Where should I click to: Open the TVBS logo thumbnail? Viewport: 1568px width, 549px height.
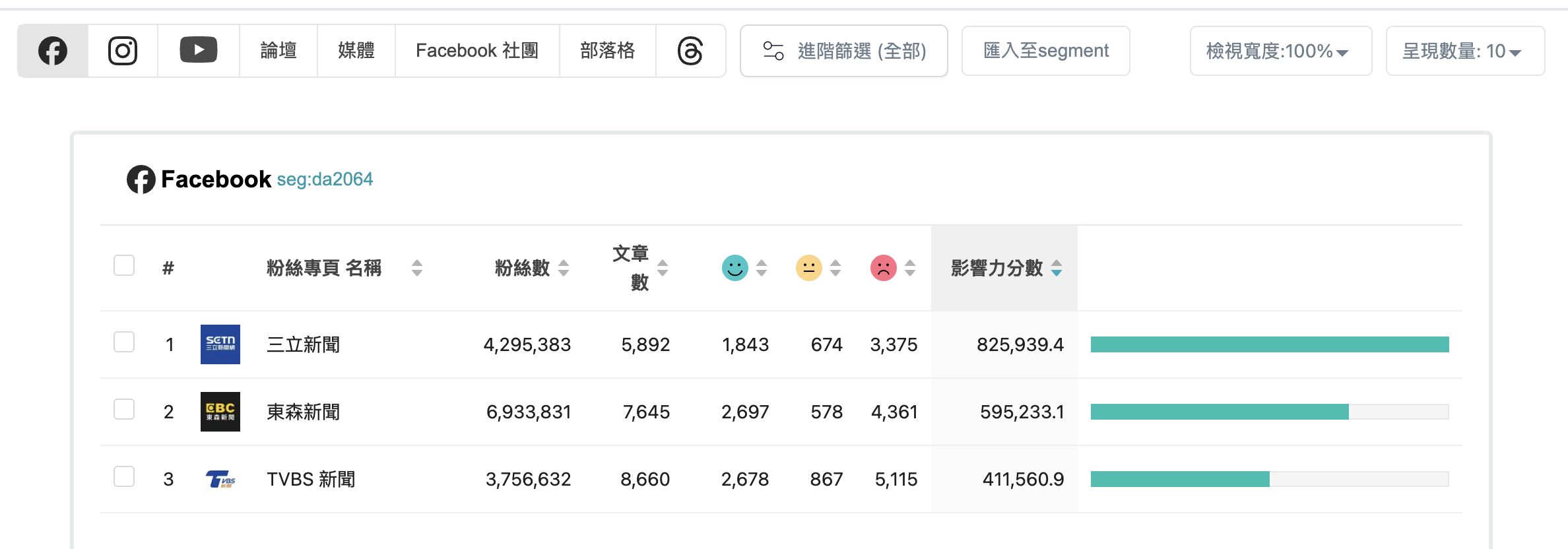(x=220, y=479)
